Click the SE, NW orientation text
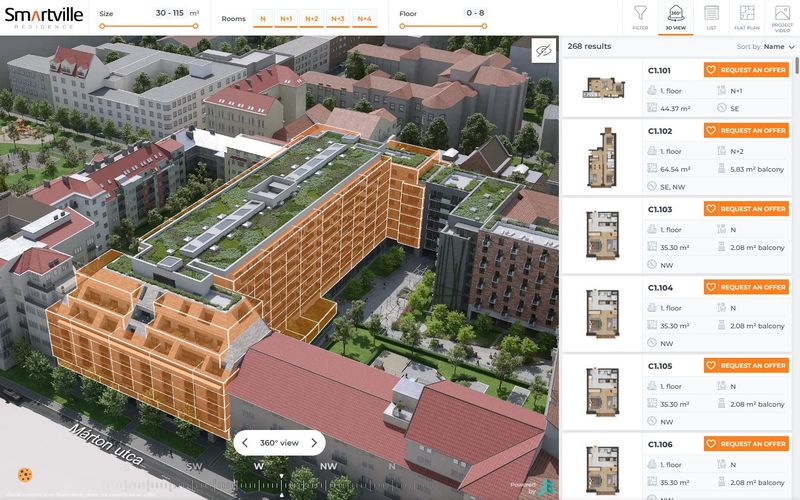 [672, 187]
